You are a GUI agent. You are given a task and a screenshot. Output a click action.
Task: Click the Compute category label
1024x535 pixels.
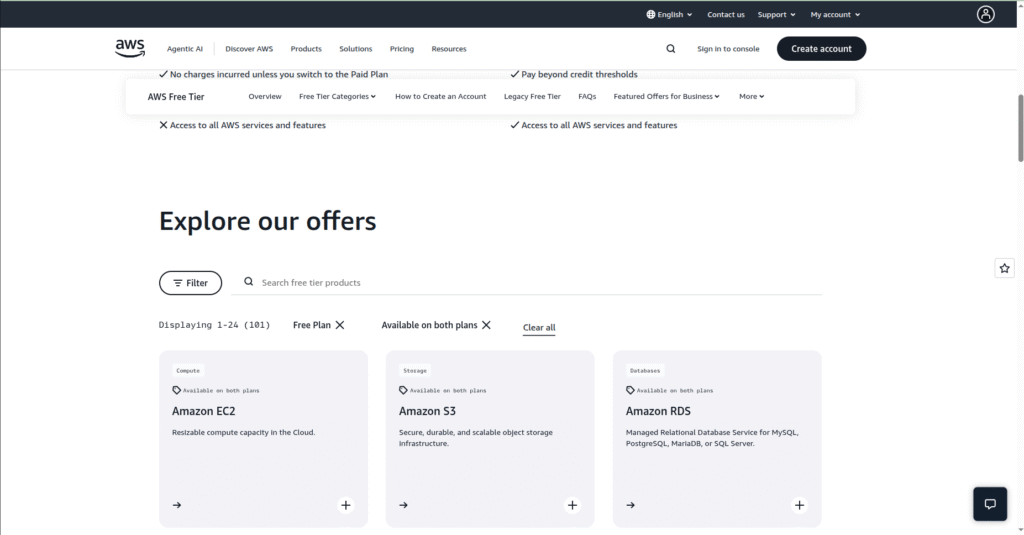tap(188, 370)
